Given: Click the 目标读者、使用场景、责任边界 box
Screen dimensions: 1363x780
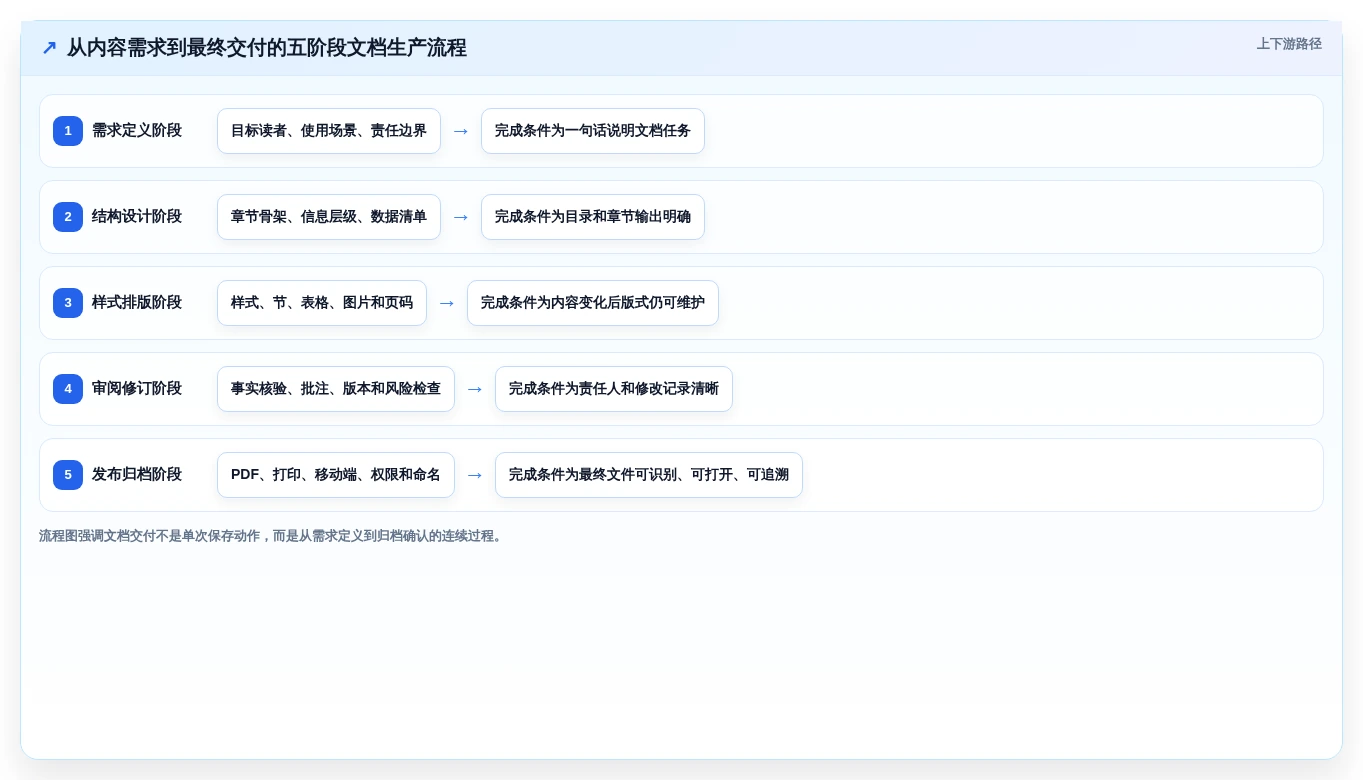Looking at the screenshot, I should tap(329, 131).
